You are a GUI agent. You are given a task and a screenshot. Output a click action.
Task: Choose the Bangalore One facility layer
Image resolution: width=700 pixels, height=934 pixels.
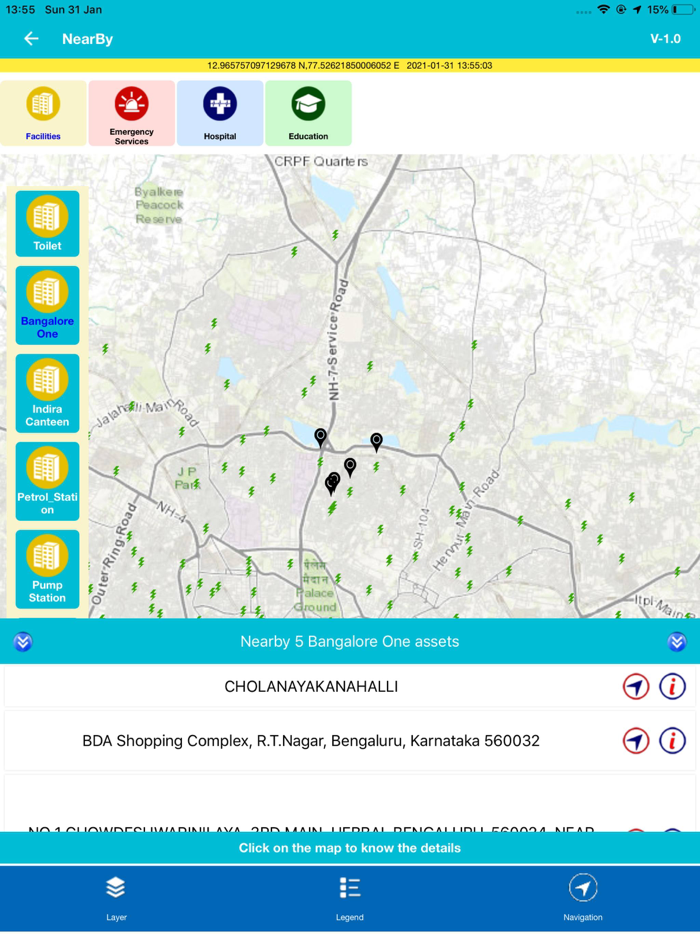[x=47, y=305]
